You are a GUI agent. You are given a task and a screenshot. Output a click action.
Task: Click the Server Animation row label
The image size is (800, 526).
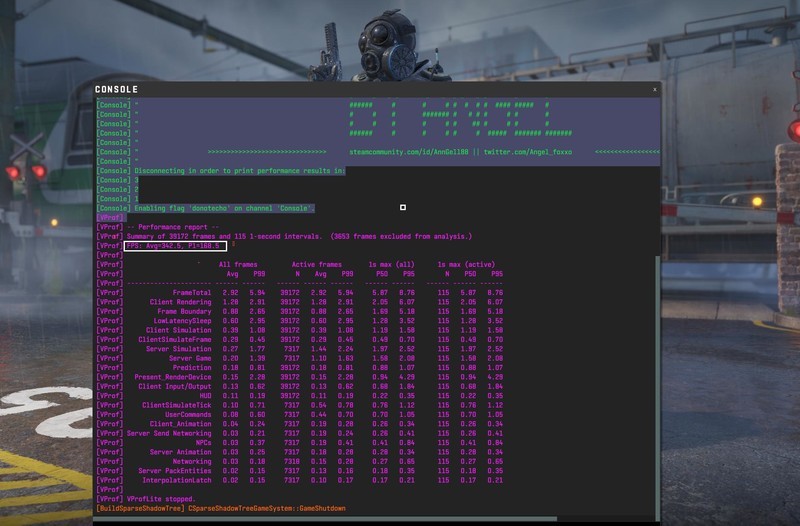click(181, 452)
